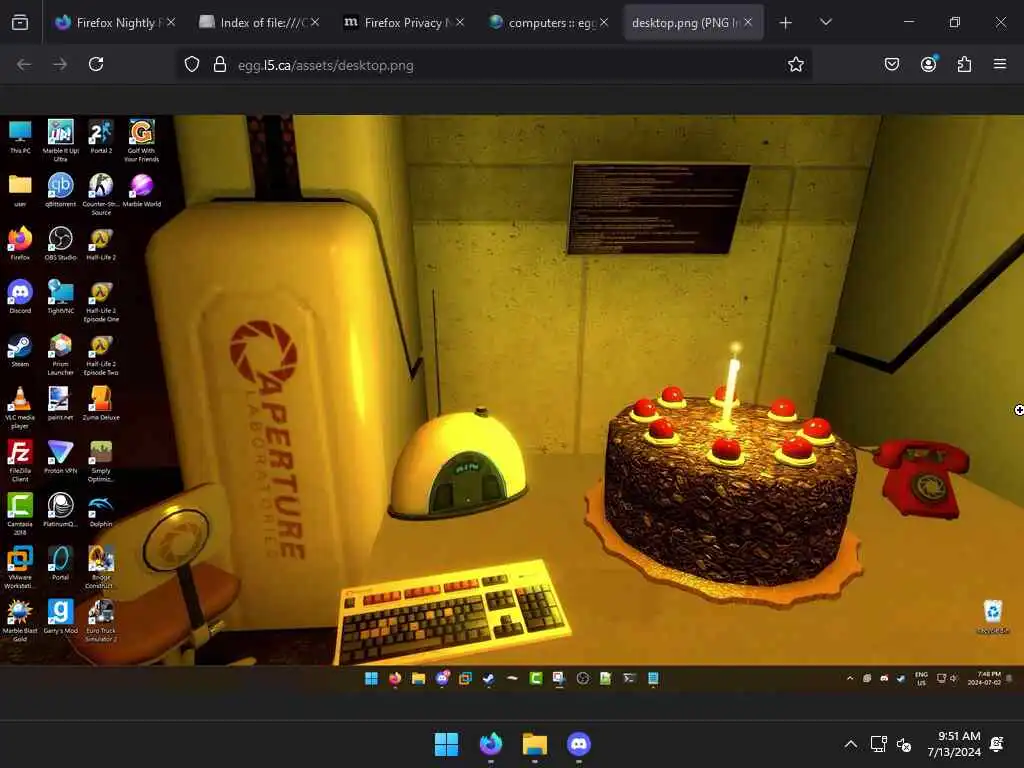
Task: Click the Steam desktop icon in the image
Action: [x=20, y=350]
